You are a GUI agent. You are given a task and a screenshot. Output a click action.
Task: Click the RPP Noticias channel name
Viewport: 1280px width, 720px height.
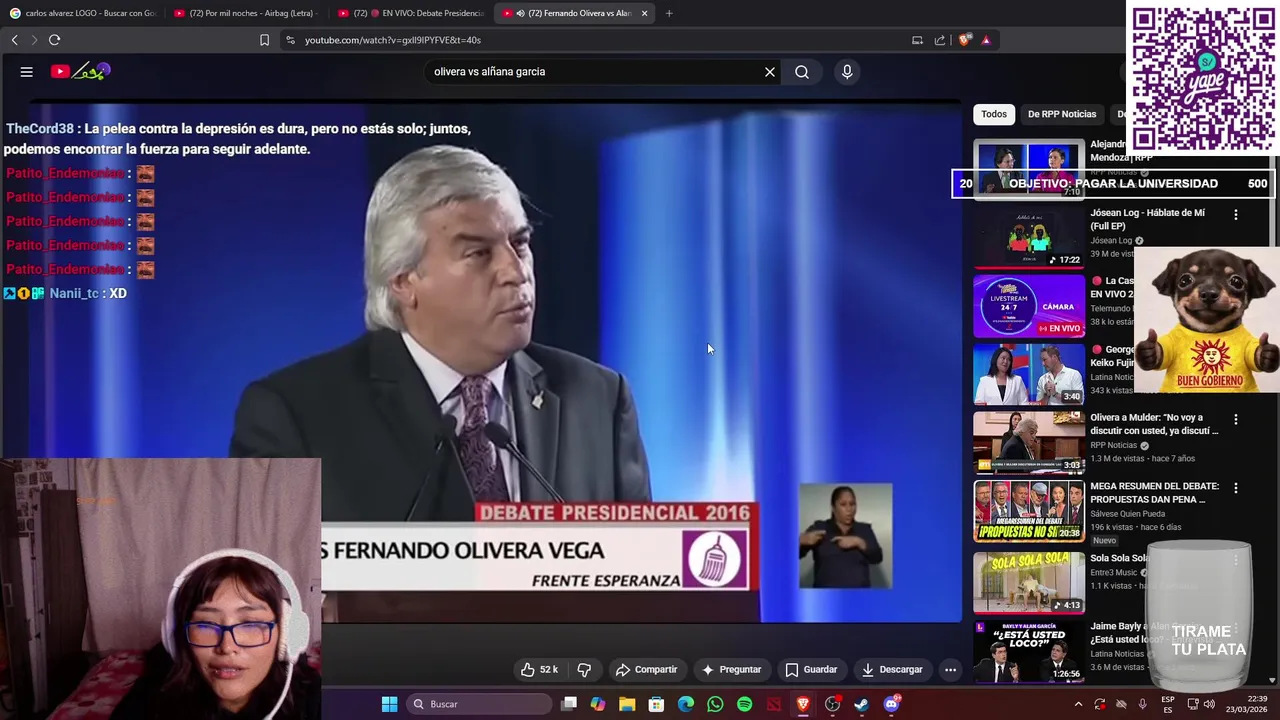coord(1113,445)
